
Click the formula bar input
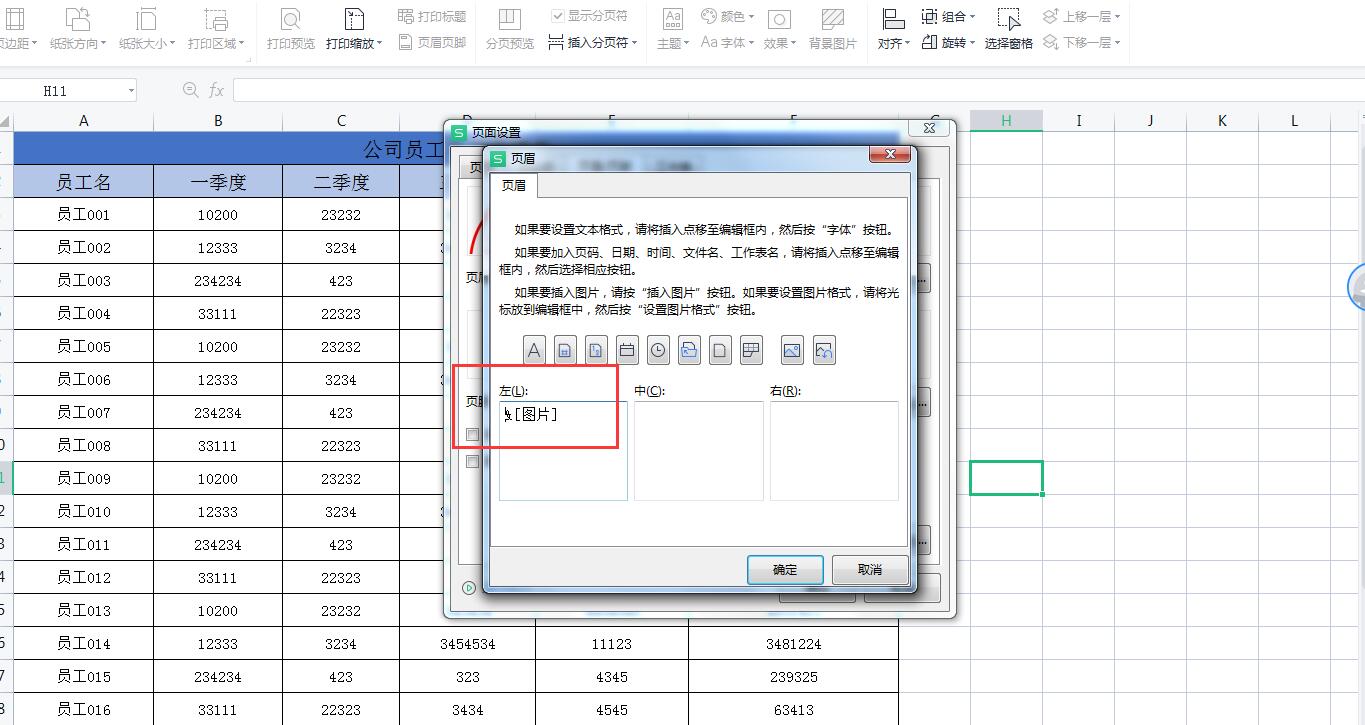click(x=798, y=91)
